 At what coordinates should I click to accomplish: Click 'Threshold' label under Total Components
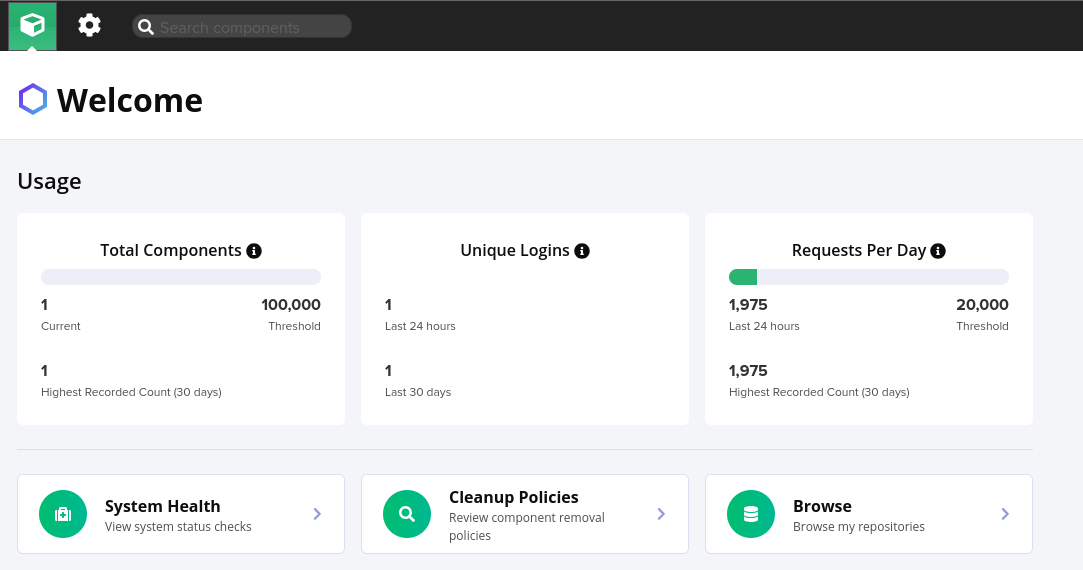pos(294,326)
